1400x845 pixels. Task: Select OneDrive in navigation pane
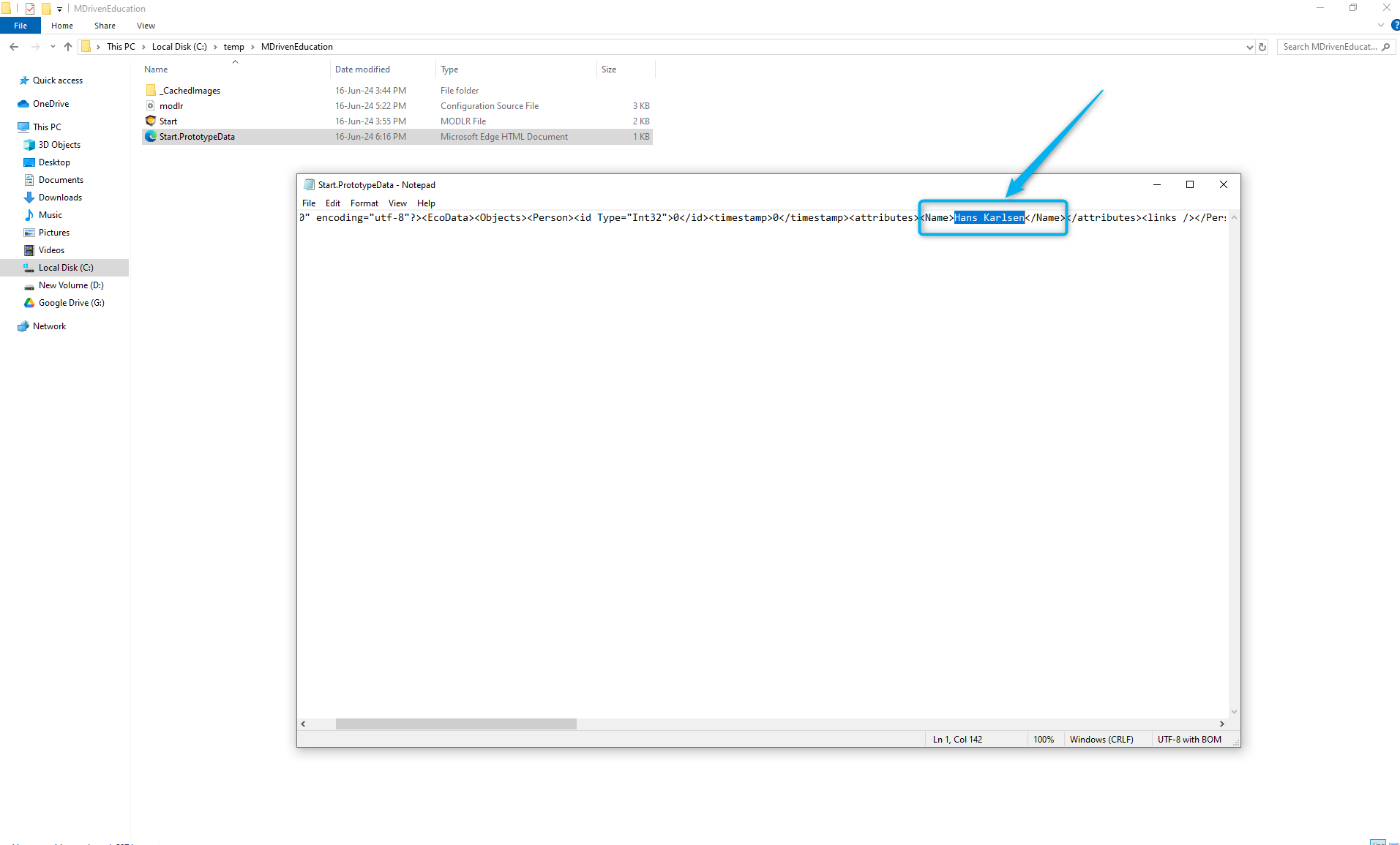[x=50, y=104]
